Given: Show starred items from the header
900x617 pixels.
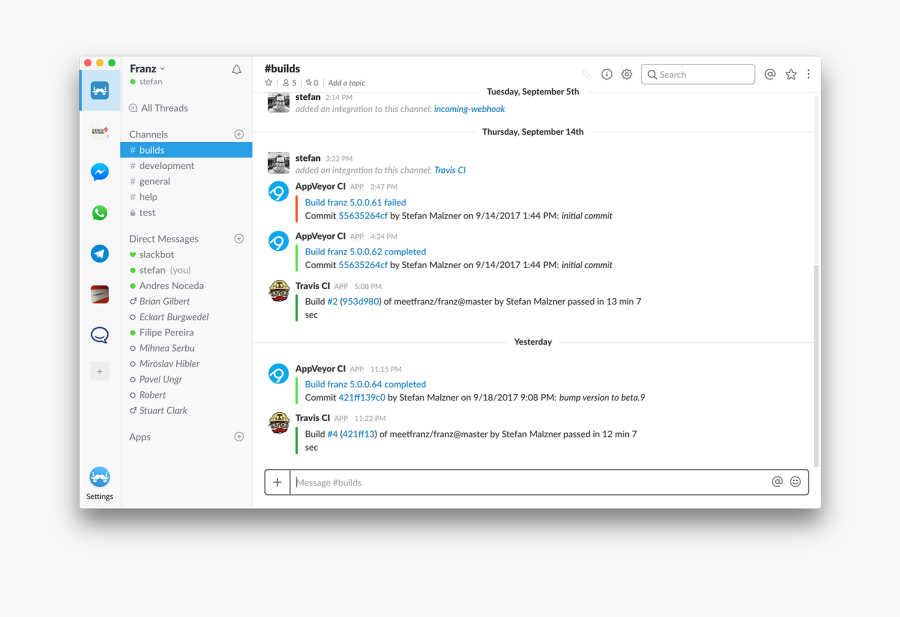Looking at the screenshot, I should coord(791,74).
